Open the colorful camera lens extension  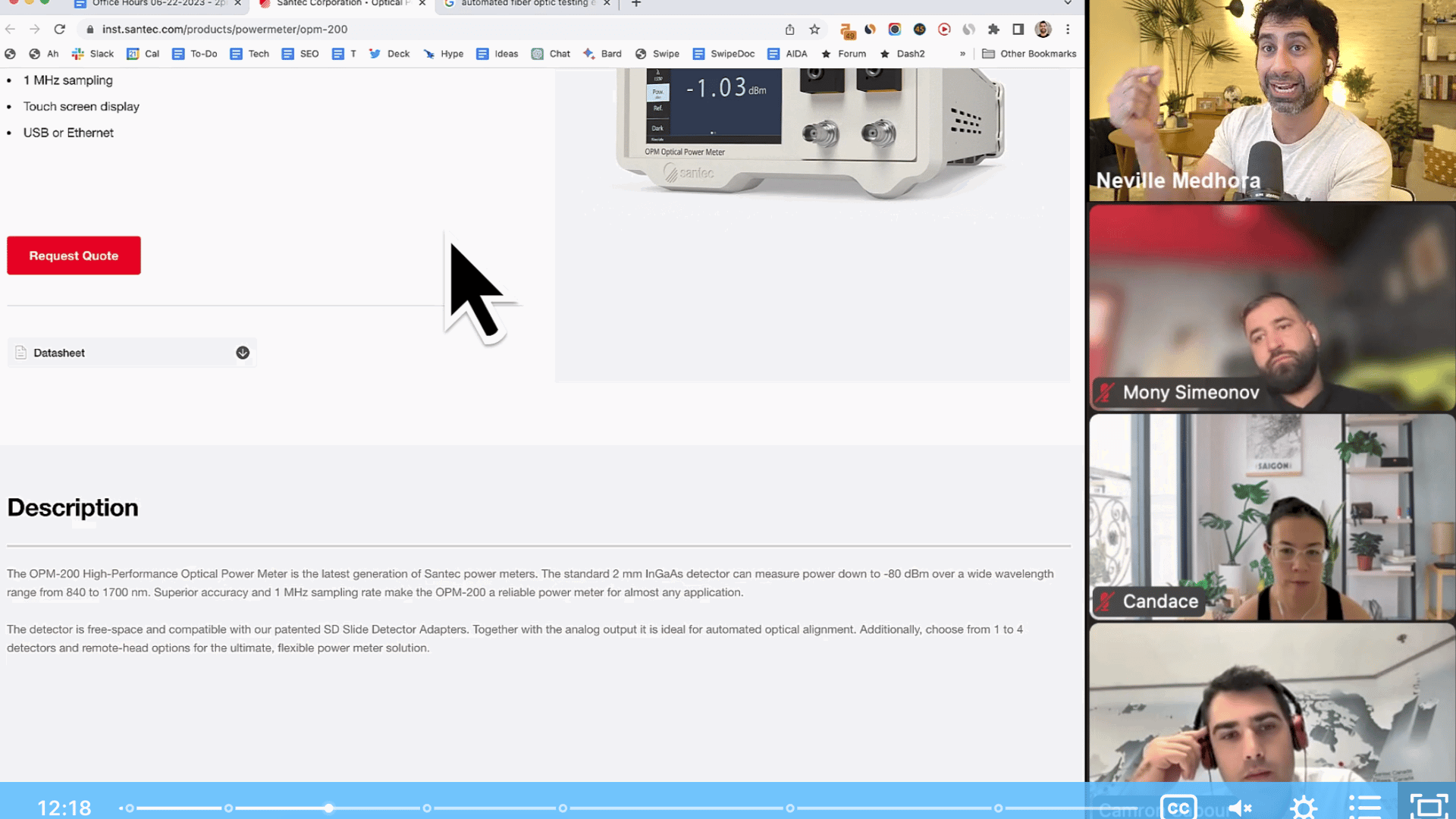coord(895,29)
